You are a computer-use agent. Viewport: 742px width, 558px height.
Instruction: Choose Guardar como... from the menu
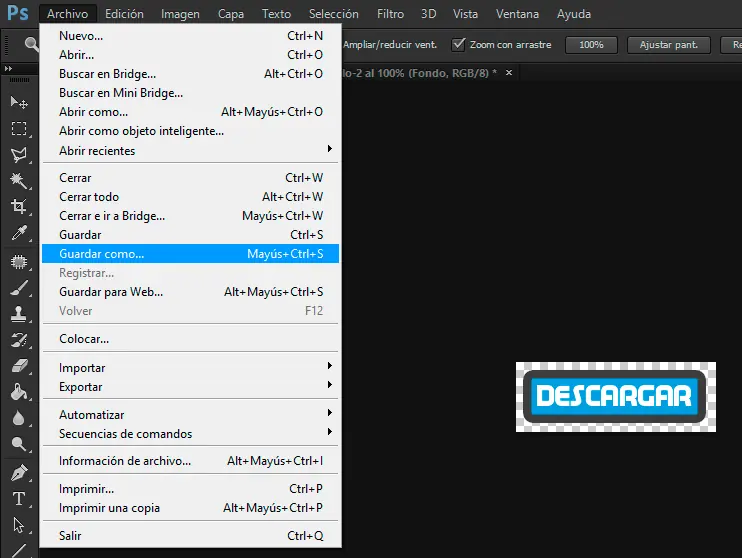pos(191,254)
